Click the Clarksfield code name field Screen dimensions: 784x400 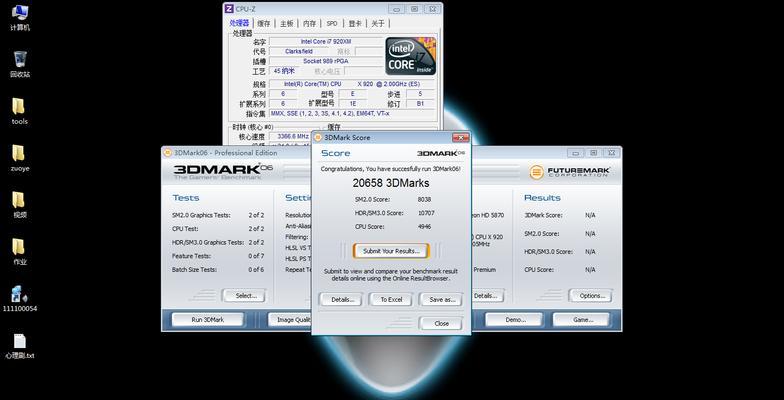[x=299, y=52]
